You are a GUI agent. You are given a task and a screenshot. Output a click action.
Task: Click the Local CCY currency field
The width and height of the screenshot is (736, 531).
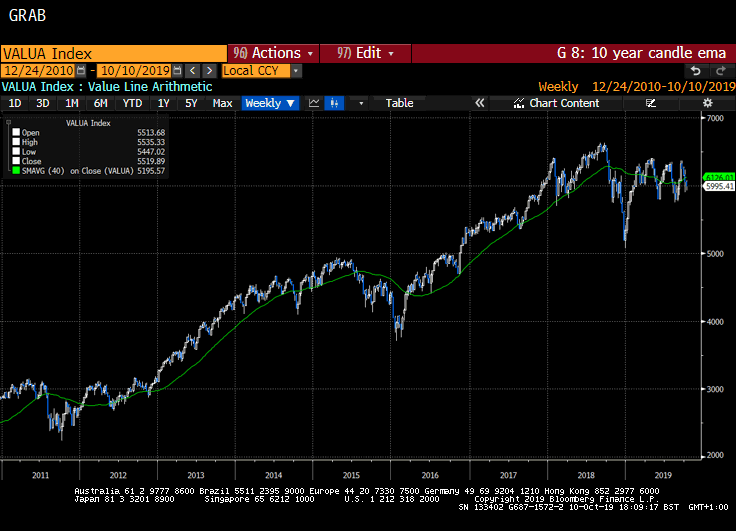click(x=256, y=71)
